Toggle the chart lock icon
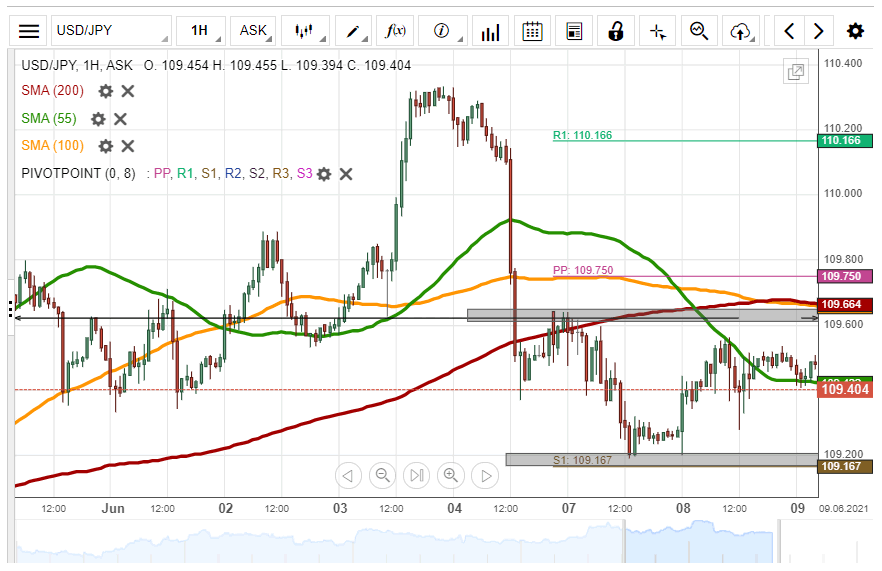Screen dimensions: 882x571 pyautogui.click(x=616, y=31)
